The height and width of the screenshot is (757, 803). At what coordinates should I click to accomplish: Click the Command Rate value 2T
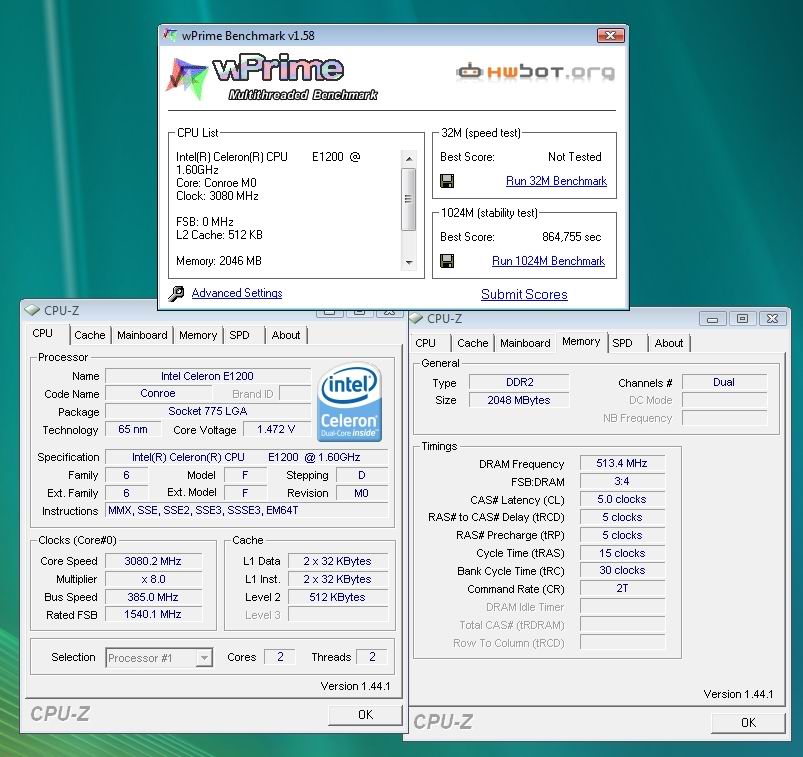622,588
